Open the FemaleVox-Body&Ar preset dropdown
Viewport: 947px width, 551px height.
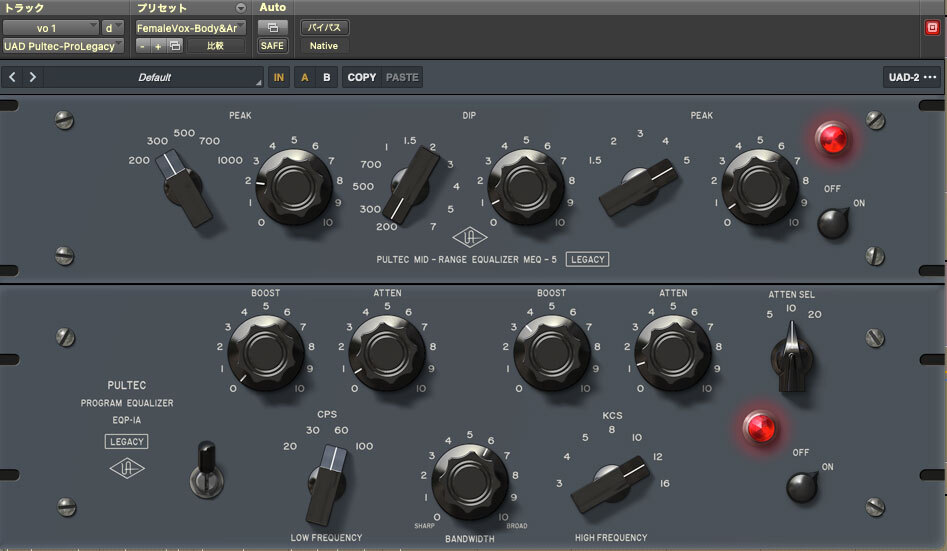pos(190,27)
